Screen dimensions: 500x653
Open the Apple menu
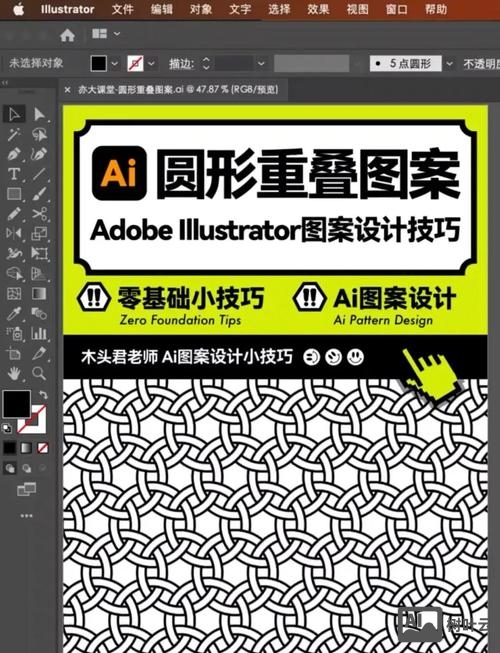click(x=18, y=9)
